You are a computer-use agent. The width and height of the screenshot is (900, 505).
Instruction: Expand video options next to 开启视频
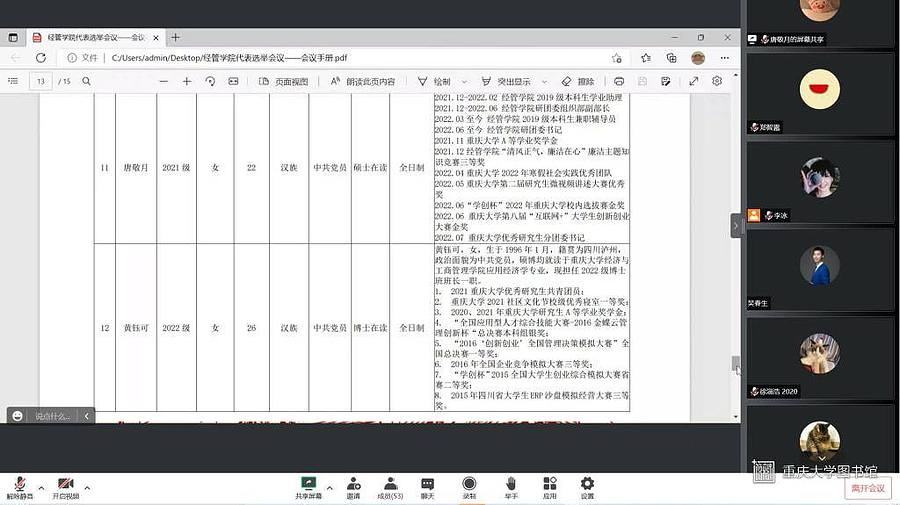click(87, 488)
